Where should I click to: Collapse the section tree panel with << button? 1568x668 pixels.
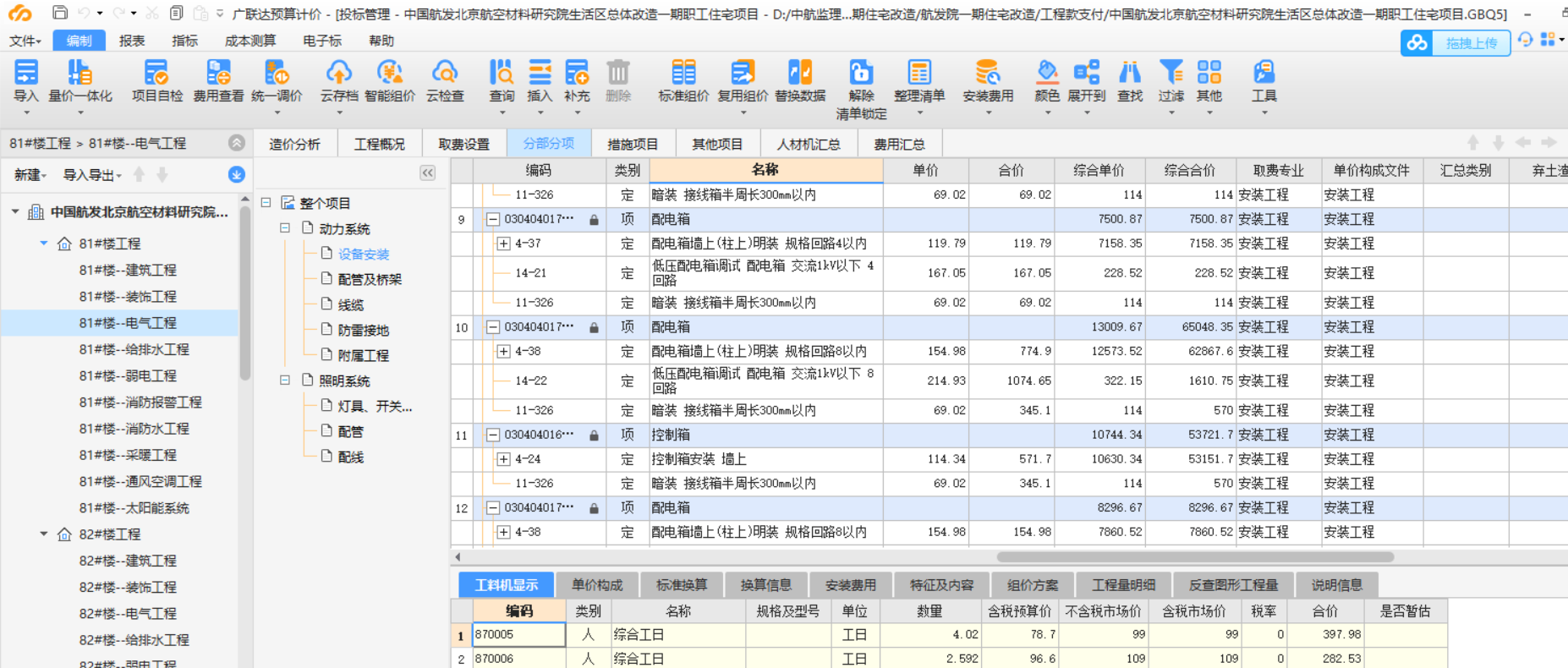(x=428, y=173)
